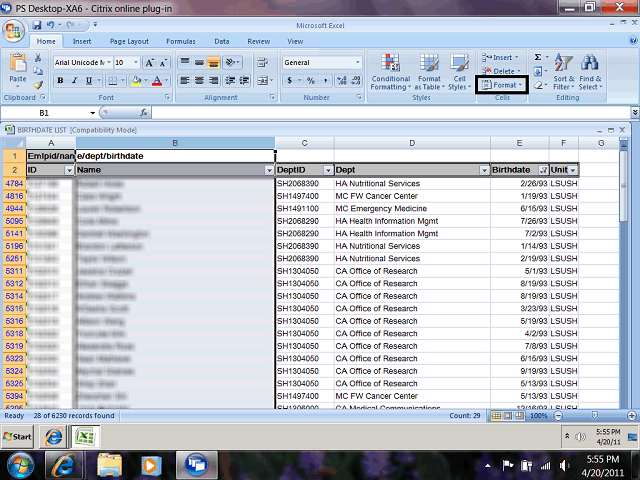Apply red font color
Screen dimensions: 640x480
pyautogui.click(x=157, y=80)
